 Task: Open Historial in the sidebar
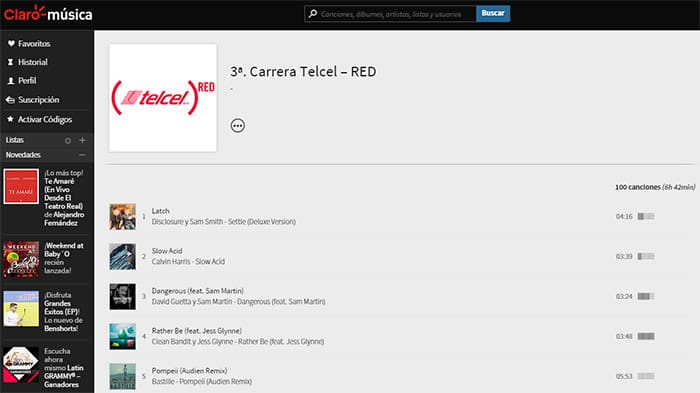(33, 62)
